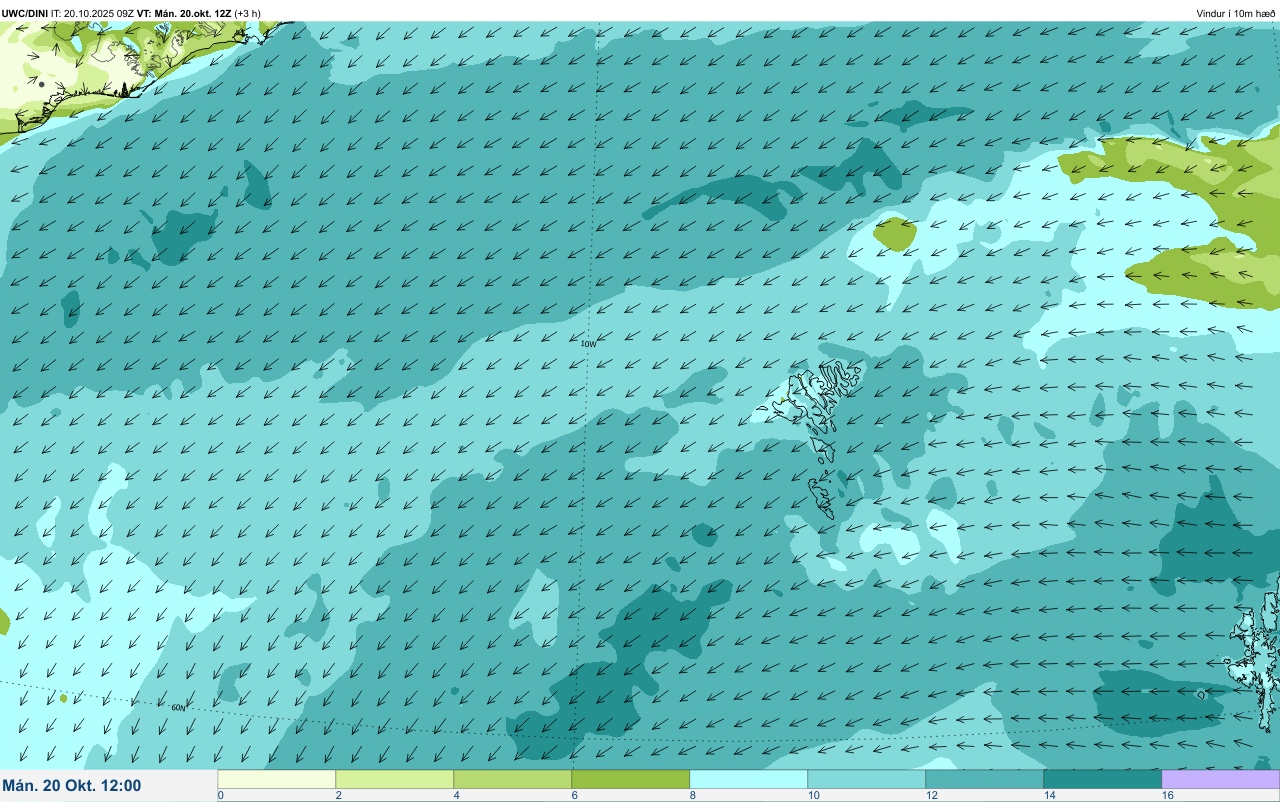Click the legend scale value "16"
The height and width of the screenshot is (802, 1280).
pos(1168,795)
